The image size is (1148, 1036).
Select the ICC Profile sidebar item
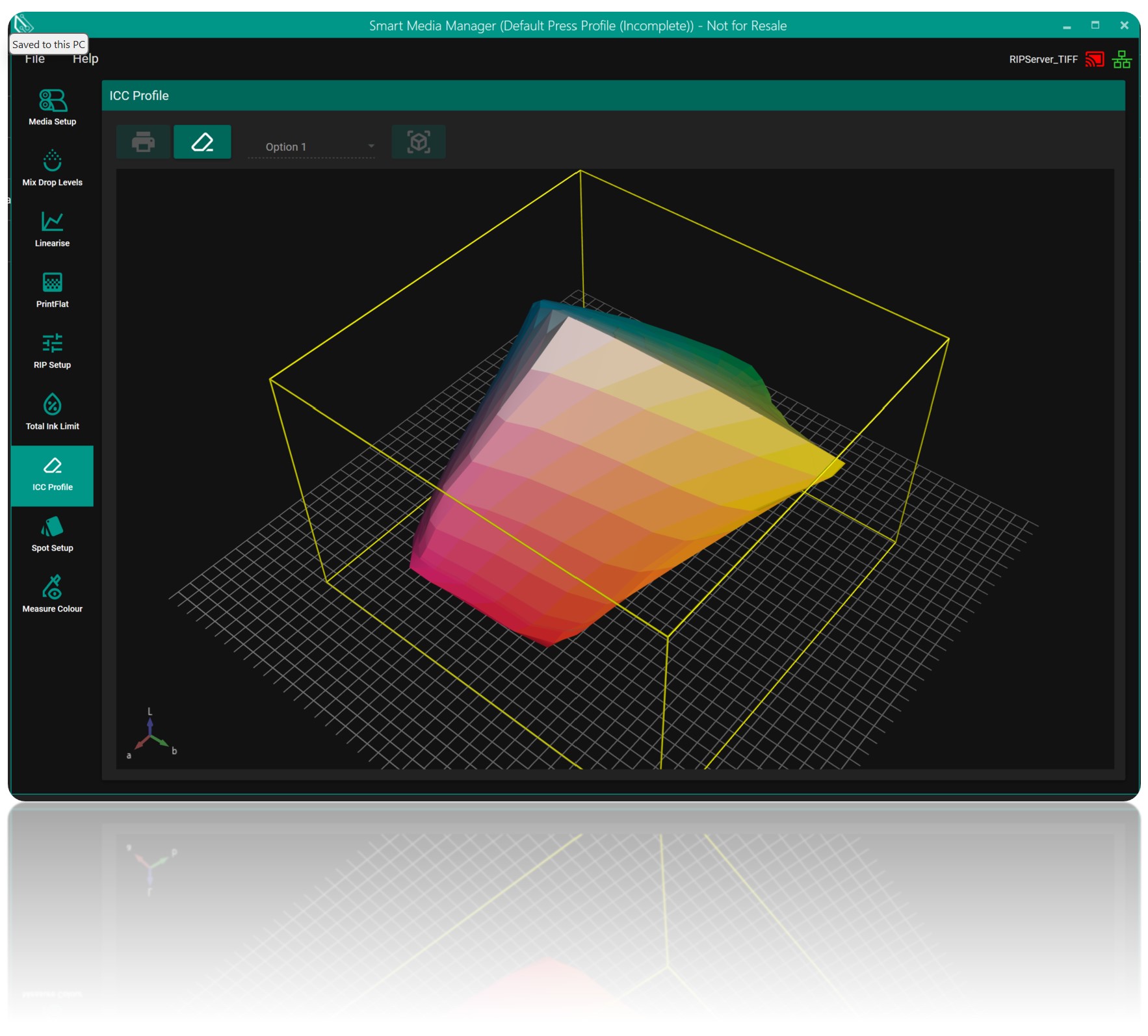tap(52, 475)
